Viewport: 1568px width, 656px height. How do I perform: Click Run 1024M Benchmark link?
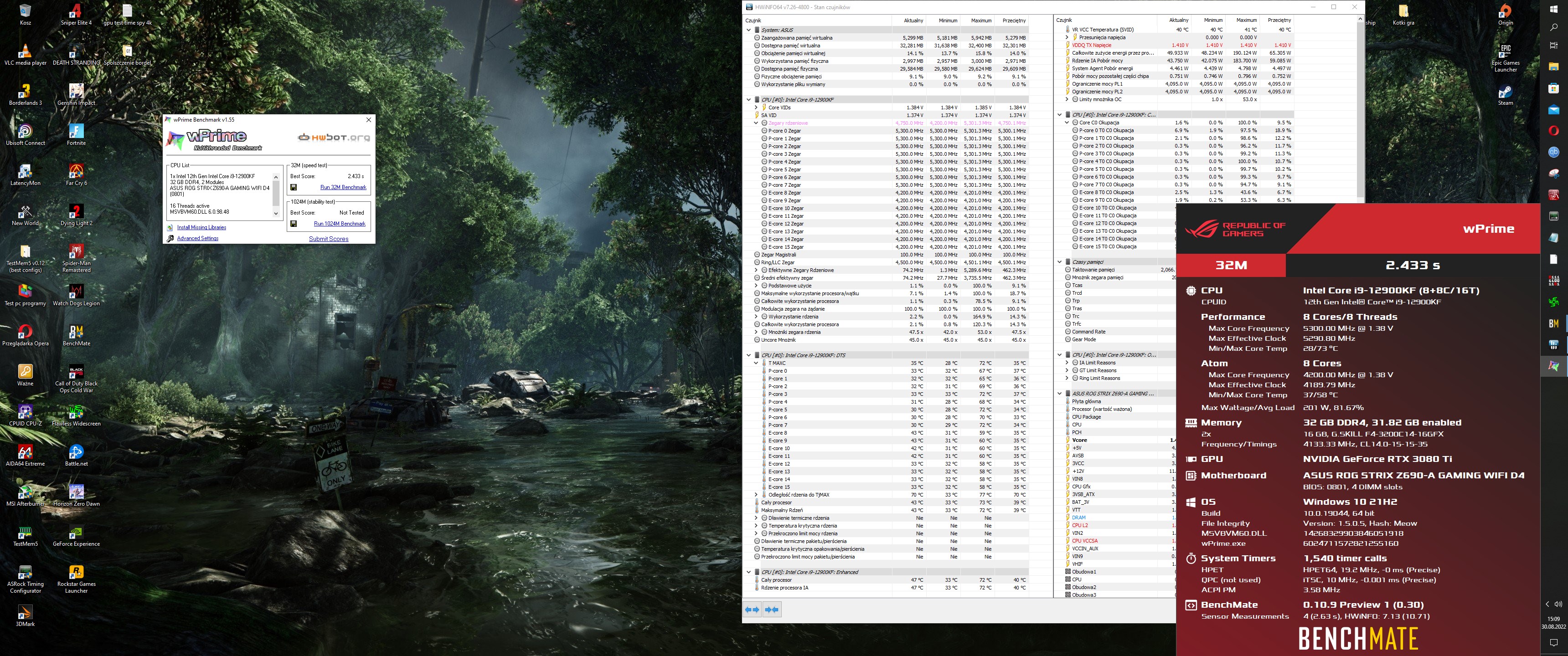point(340,224)
